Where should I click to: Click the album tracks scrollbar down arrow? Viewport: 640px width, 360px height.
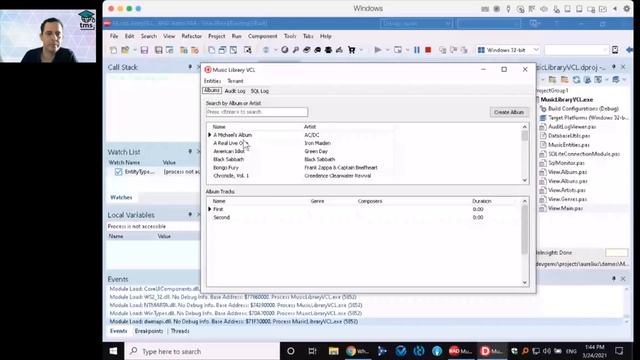(524, 282)
